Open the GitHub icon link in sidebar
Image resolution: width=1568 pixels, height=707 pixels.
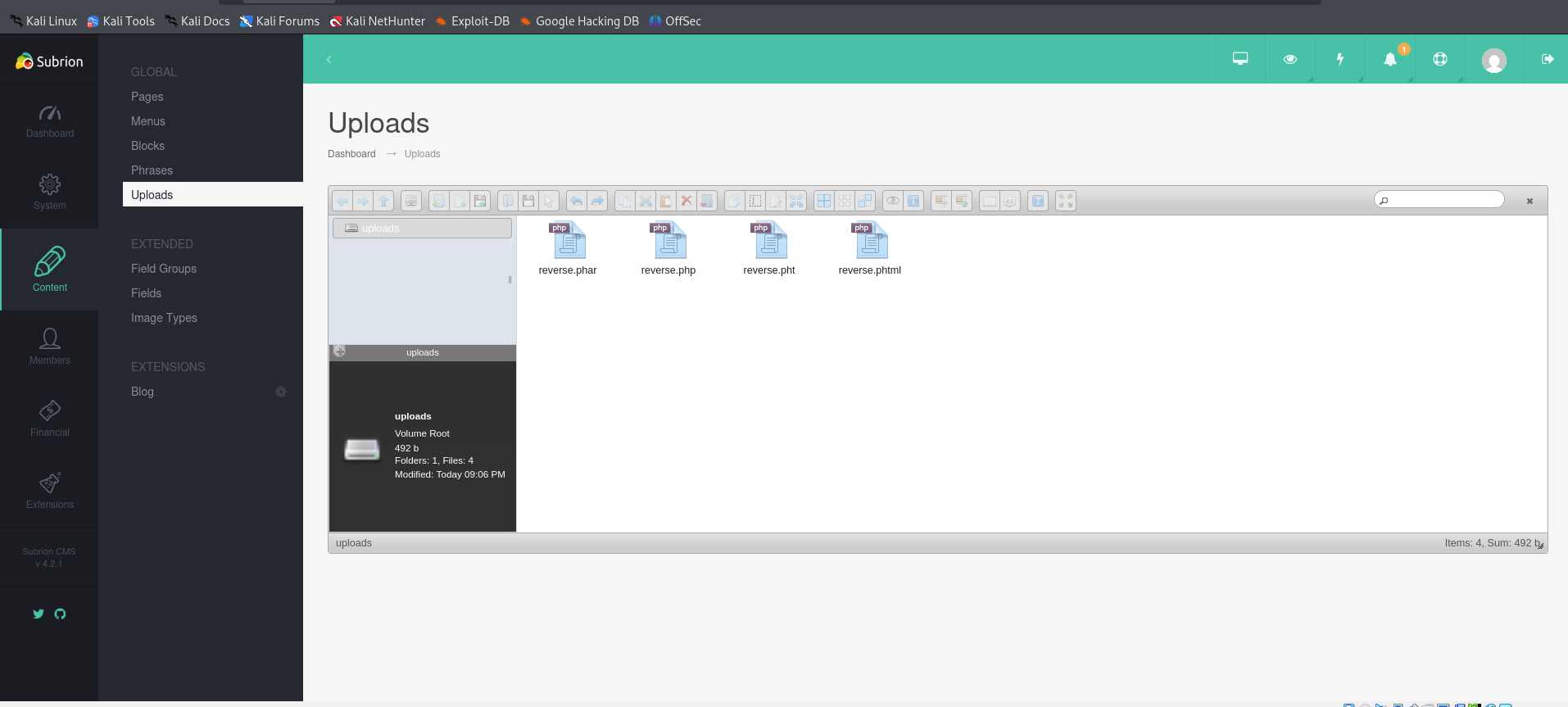pos(60,614)
